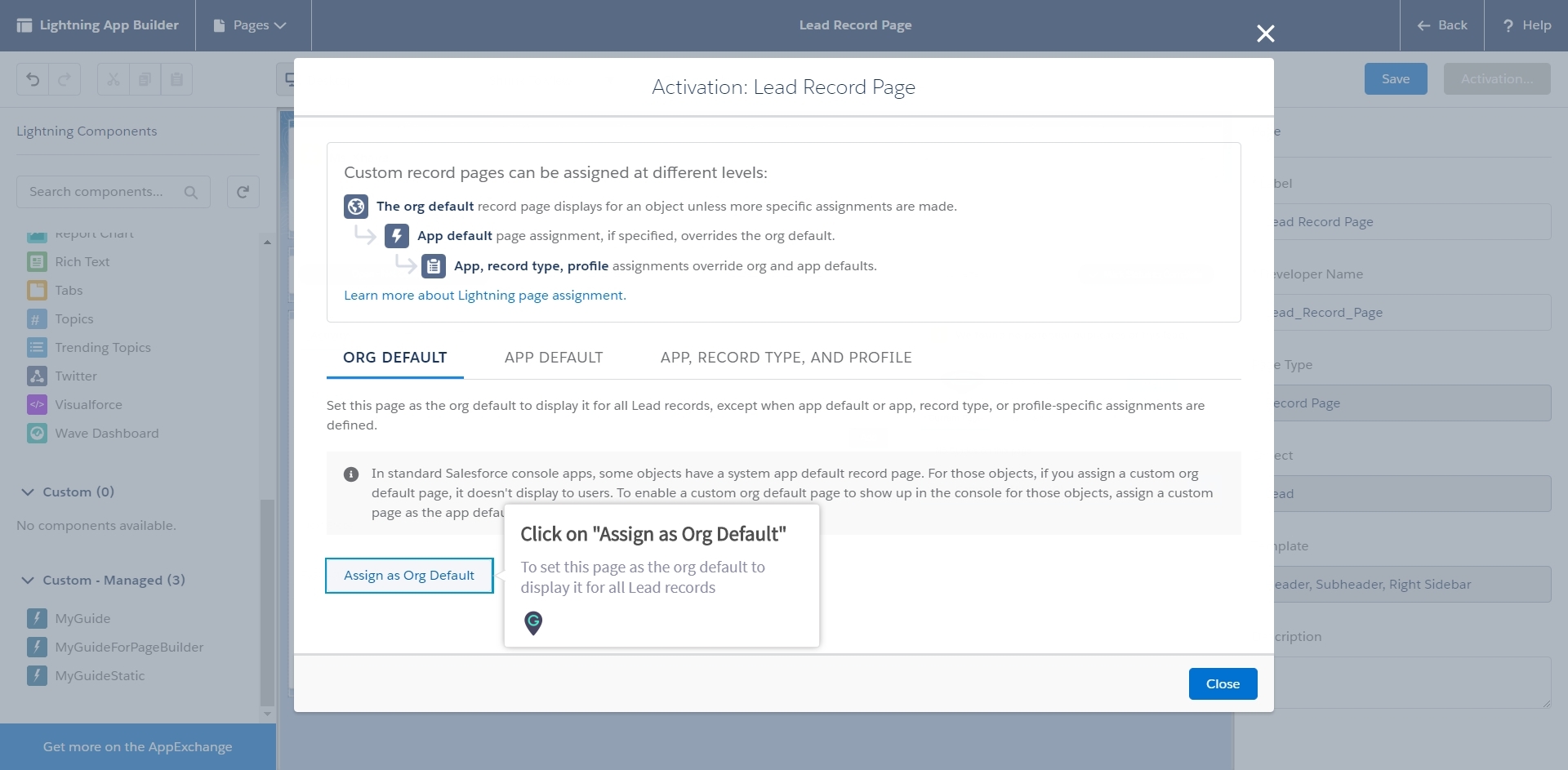
Task: Click the search magnifier icon
Action: [x=191, y=193]
